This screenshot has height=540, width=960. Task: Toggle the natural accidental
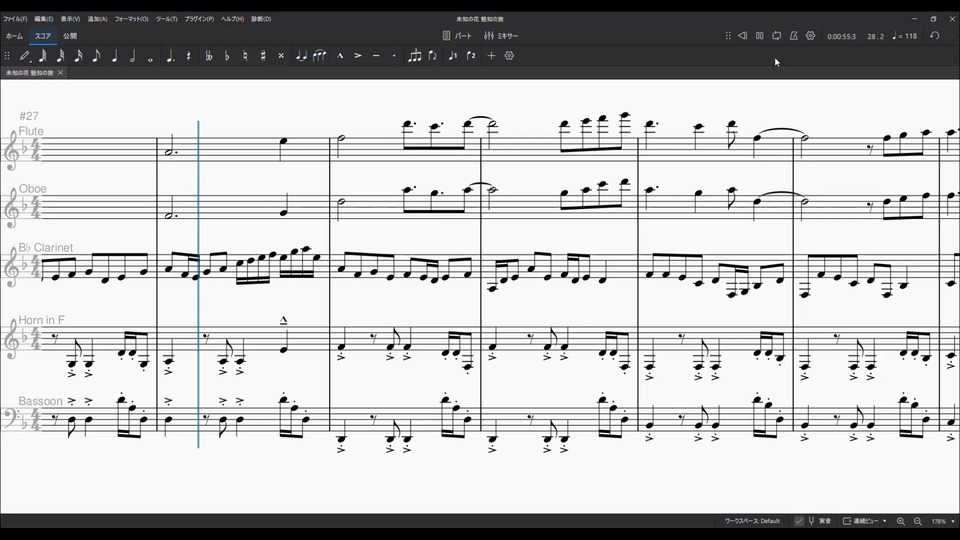245,56
